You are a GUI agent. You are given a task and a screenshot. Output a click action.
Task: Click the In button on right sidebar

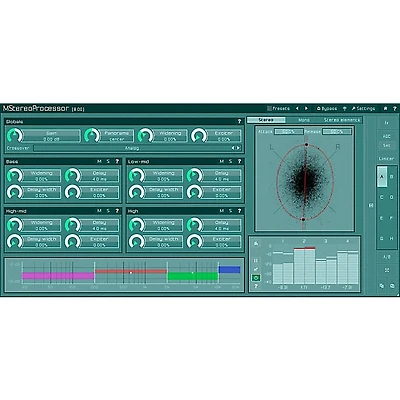coord(387,123)
